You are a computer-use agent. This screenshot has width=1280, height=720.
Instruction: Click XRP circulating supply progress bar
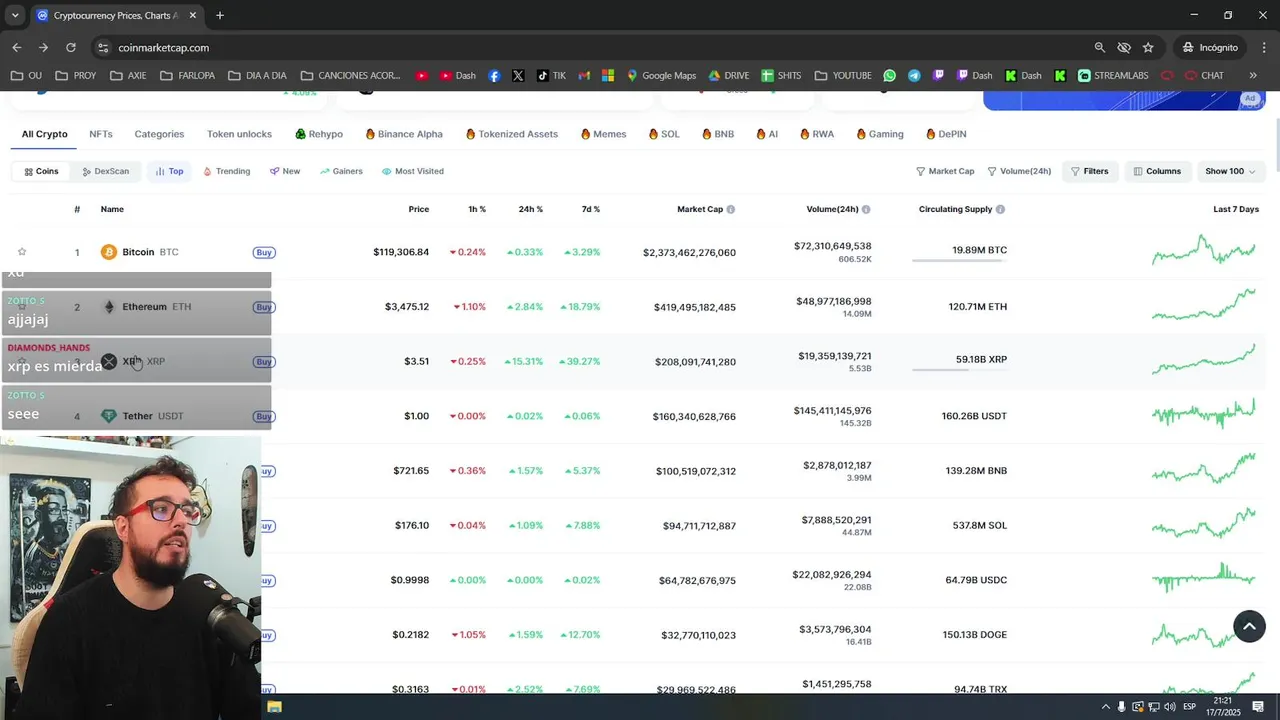click(960, 369)
